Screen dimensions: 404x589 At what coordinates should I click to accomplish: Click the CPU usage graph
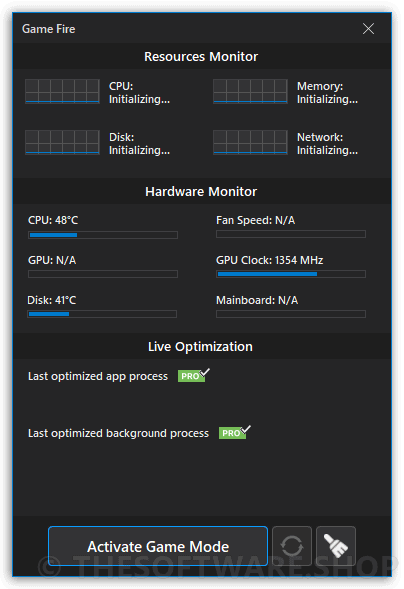[x=62, y=91]
